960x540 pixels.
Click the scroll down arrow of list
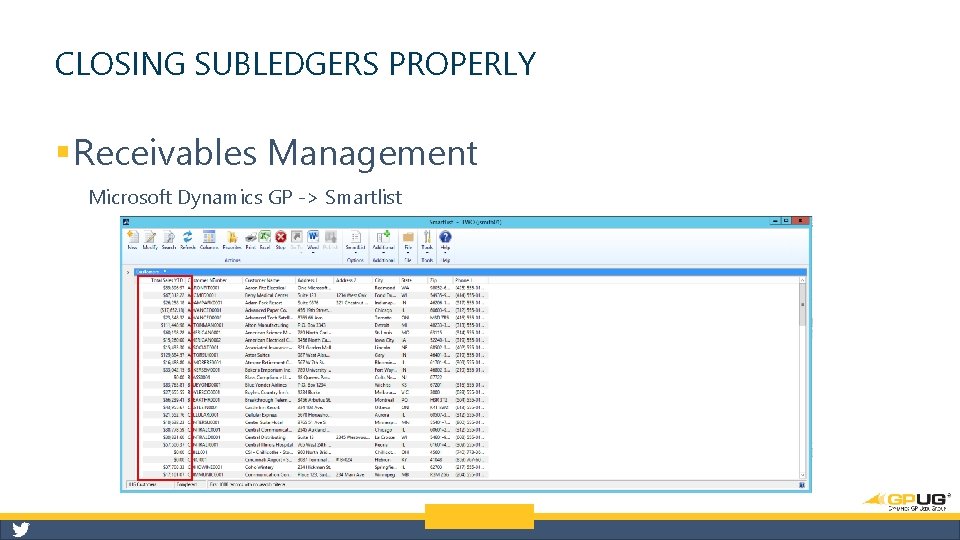click(x=803, y=475)
